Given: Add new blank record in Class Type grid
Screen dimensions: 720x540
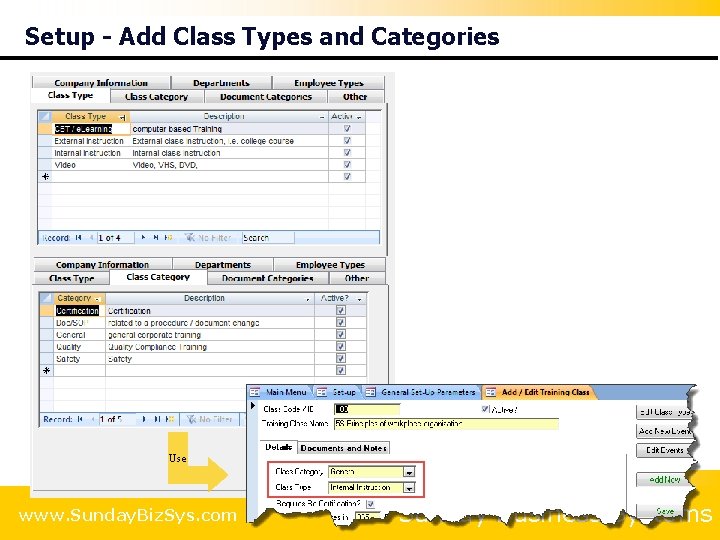Looking at the screenshot, I should (169, 237).
